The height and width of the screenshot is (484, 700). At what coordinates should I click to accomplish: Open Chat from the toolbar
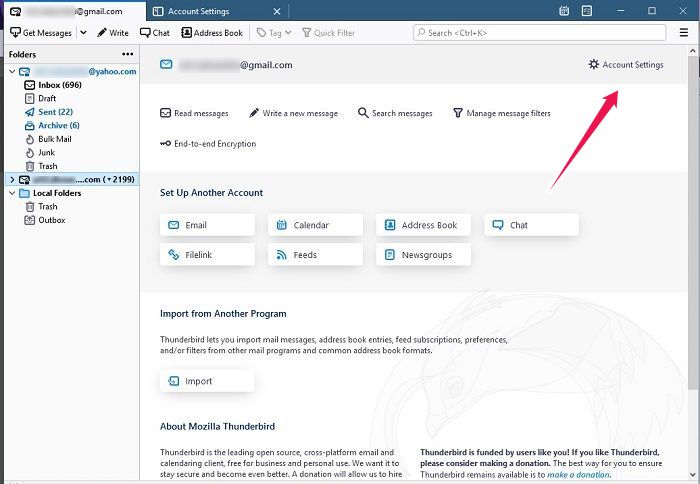pos(154,33)
